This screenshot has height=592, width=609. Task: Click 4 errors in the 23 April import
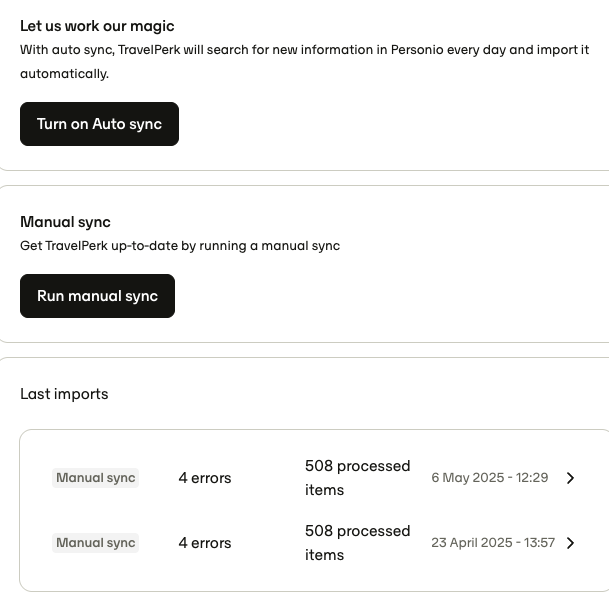(x=205, y=543)
